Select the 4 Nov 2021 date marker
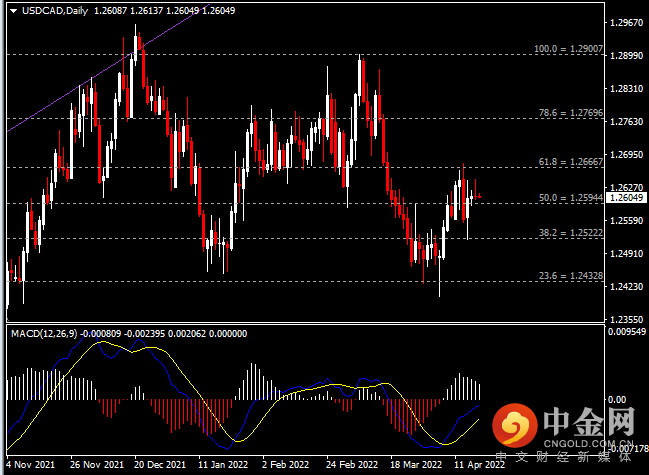Viewport: 649px width, 475px height. 31,465
